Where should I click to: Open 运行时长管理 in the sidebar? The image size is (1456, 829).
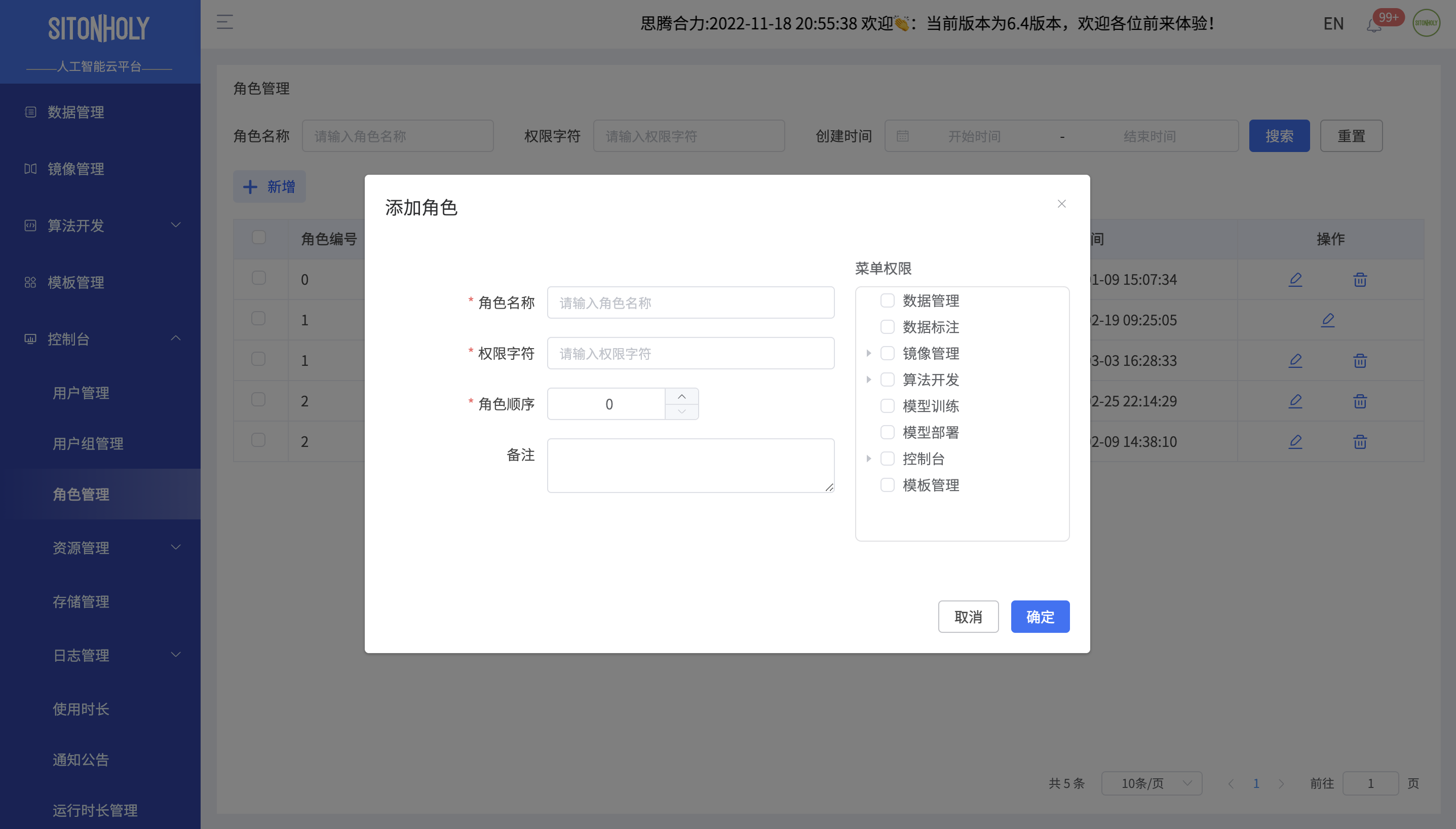point(95,811)
